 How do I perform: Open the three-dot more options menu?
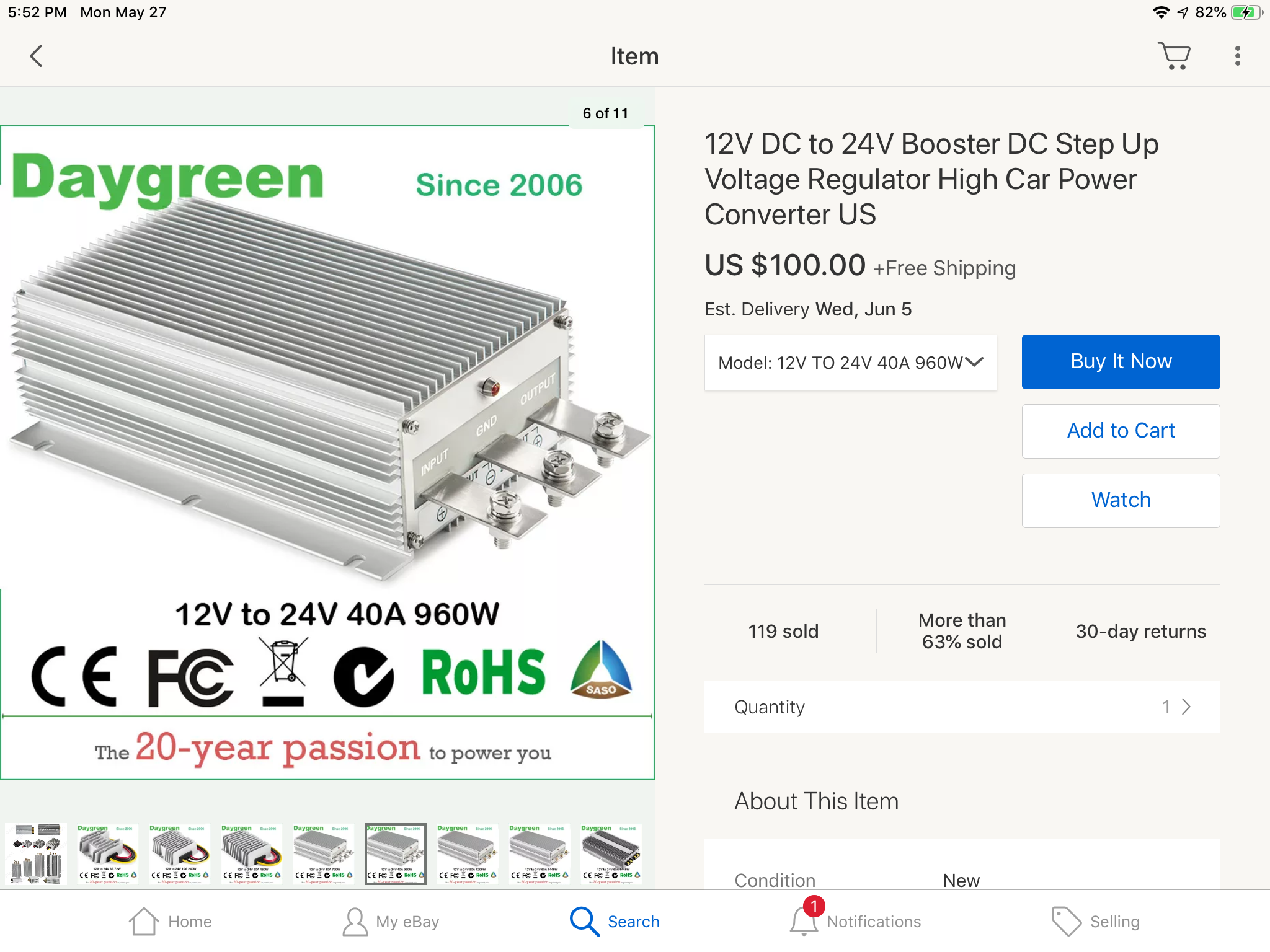point(1237,56)
